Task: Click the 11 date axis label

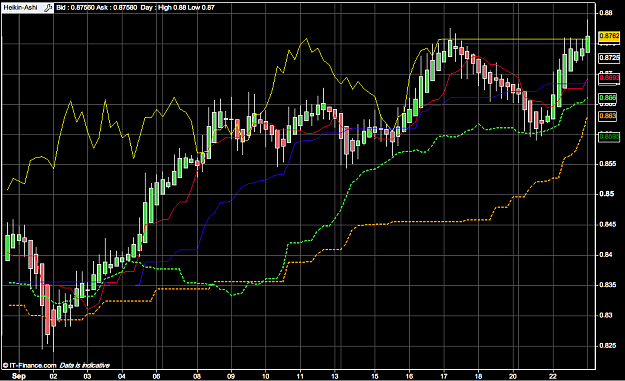Action: [x=300, y=376]
